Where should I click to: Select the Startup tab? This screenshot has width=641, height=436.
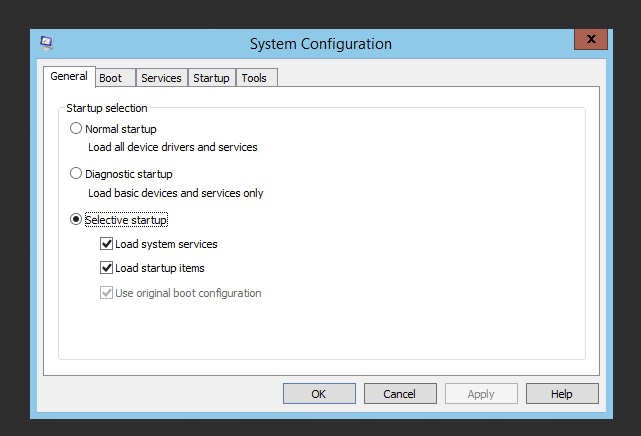(211, 78)
